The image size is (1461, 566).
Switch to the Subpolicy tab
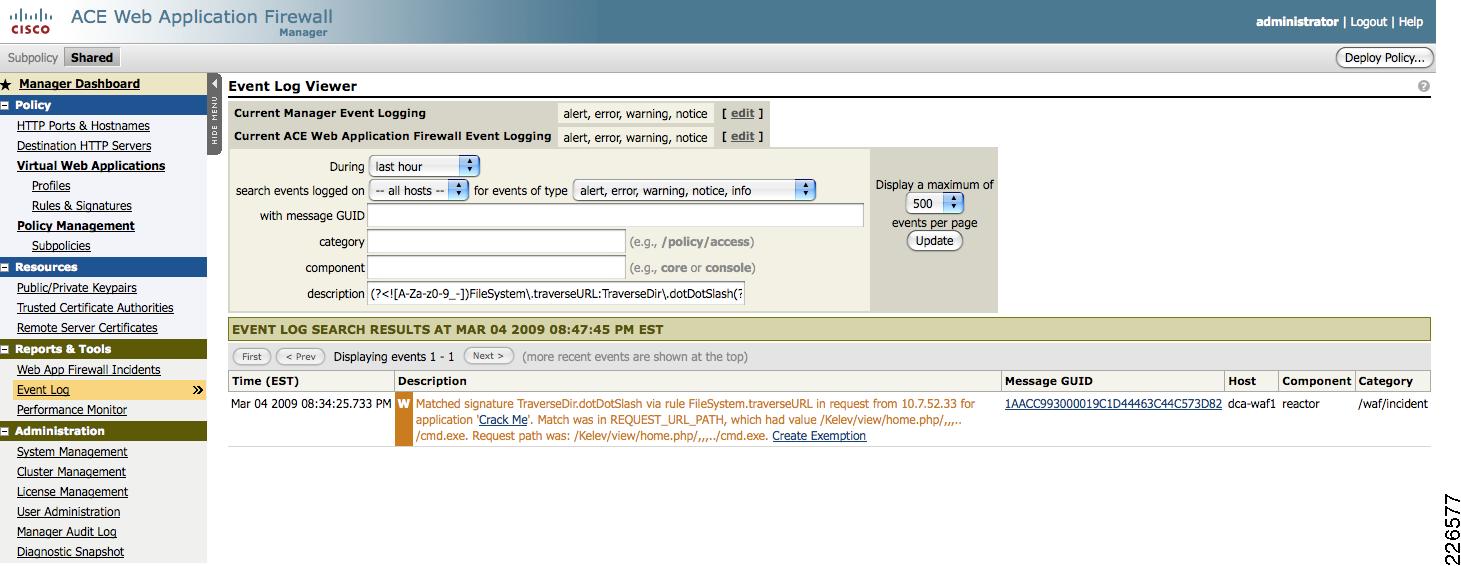click(x=33, y=58)
